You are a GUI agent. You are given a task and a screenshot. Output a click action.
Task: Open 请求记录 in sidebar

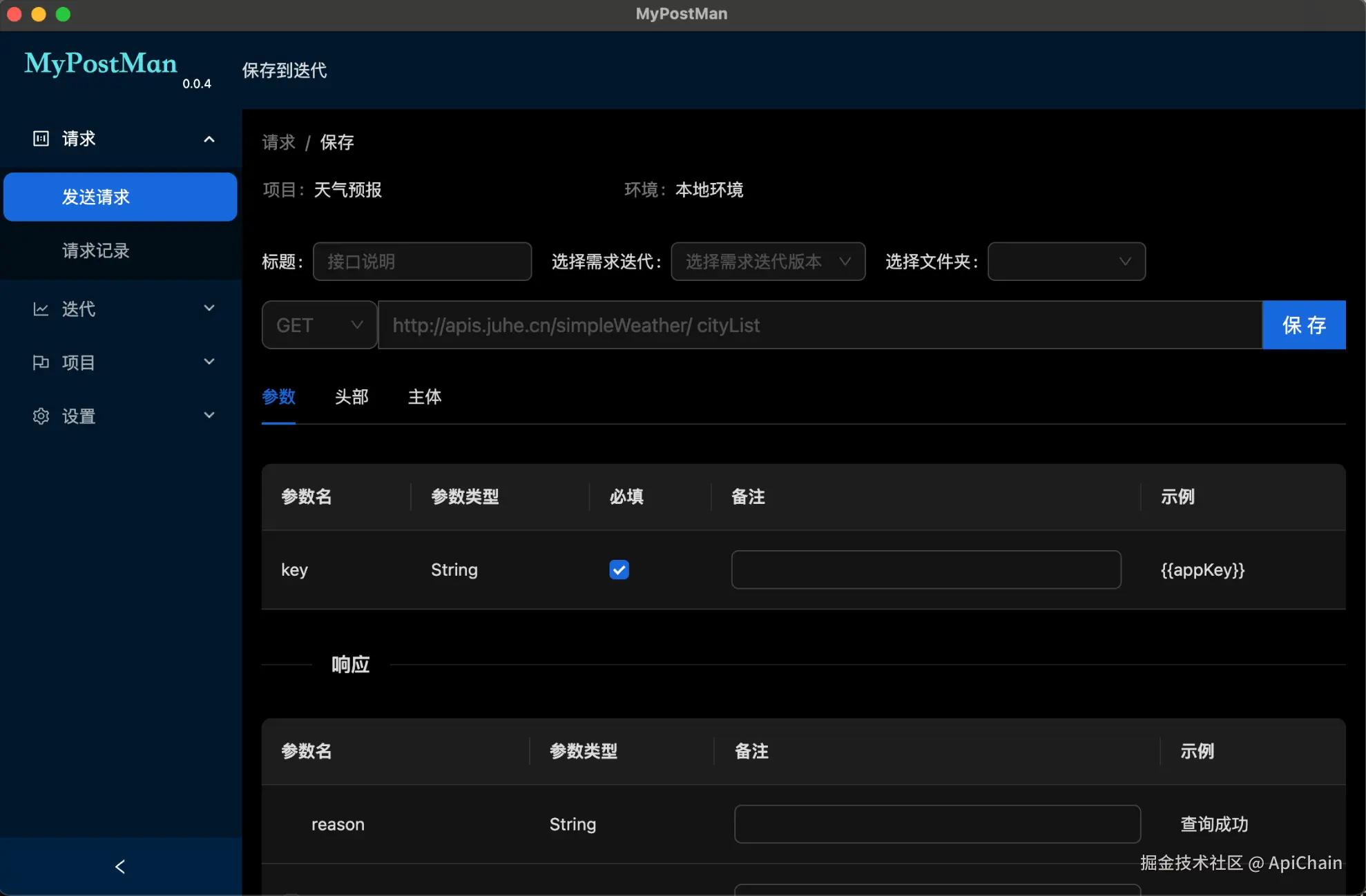tap(96, 251)
